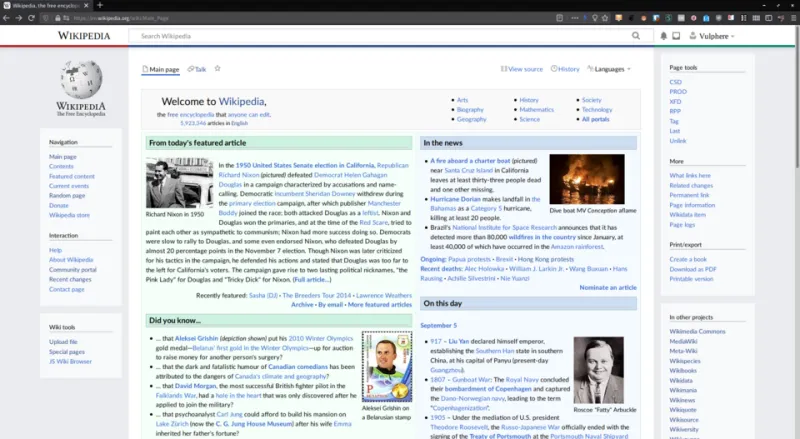Open Wikipedia alerts bell icon
This screenshot has height=439, width=800.
click(x=663, y=36)
